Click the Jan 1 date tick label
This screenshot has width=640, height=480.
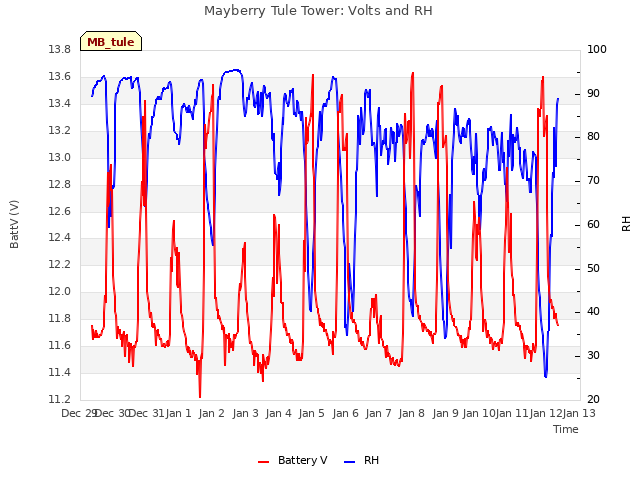pos(179,413)
